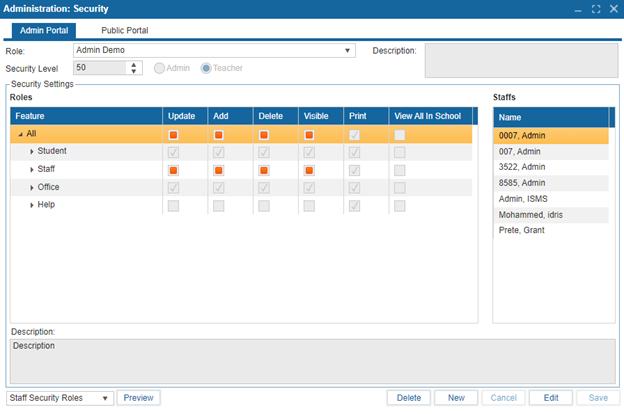Click the Cancel button
Image resolution: width=624 pixels, height=414 pixels.
click(x=503, y=398)
